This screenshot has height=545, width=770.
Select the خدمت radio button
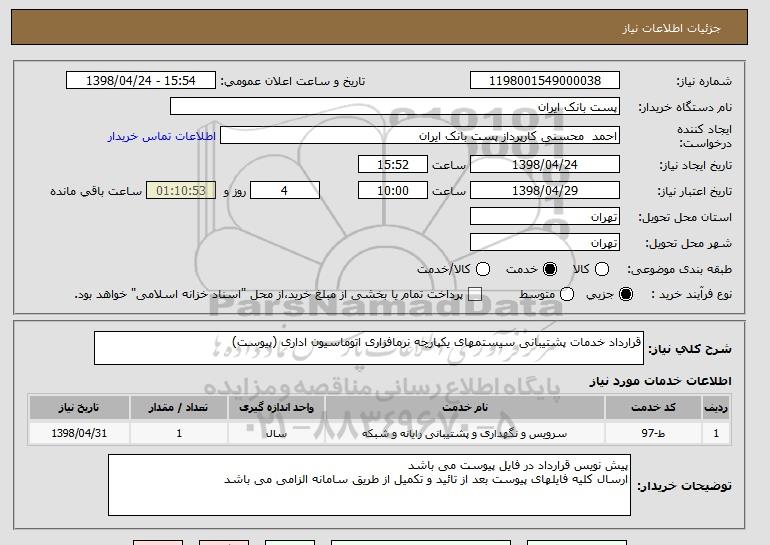pos(550,269)
